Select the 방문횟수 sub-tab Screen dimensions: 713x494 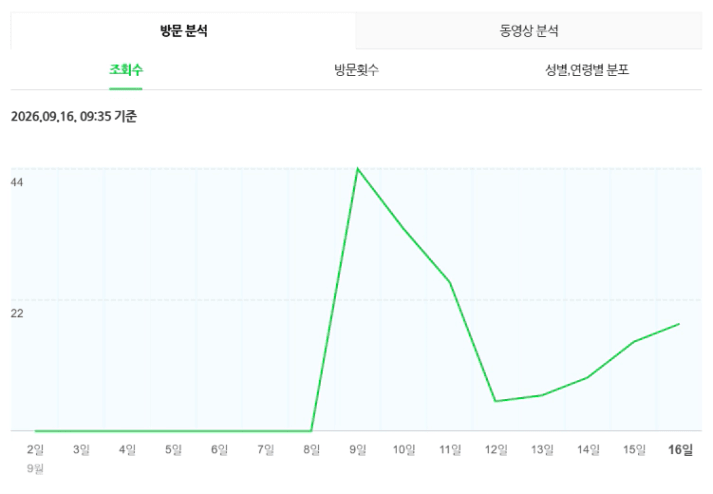[356, 70]
